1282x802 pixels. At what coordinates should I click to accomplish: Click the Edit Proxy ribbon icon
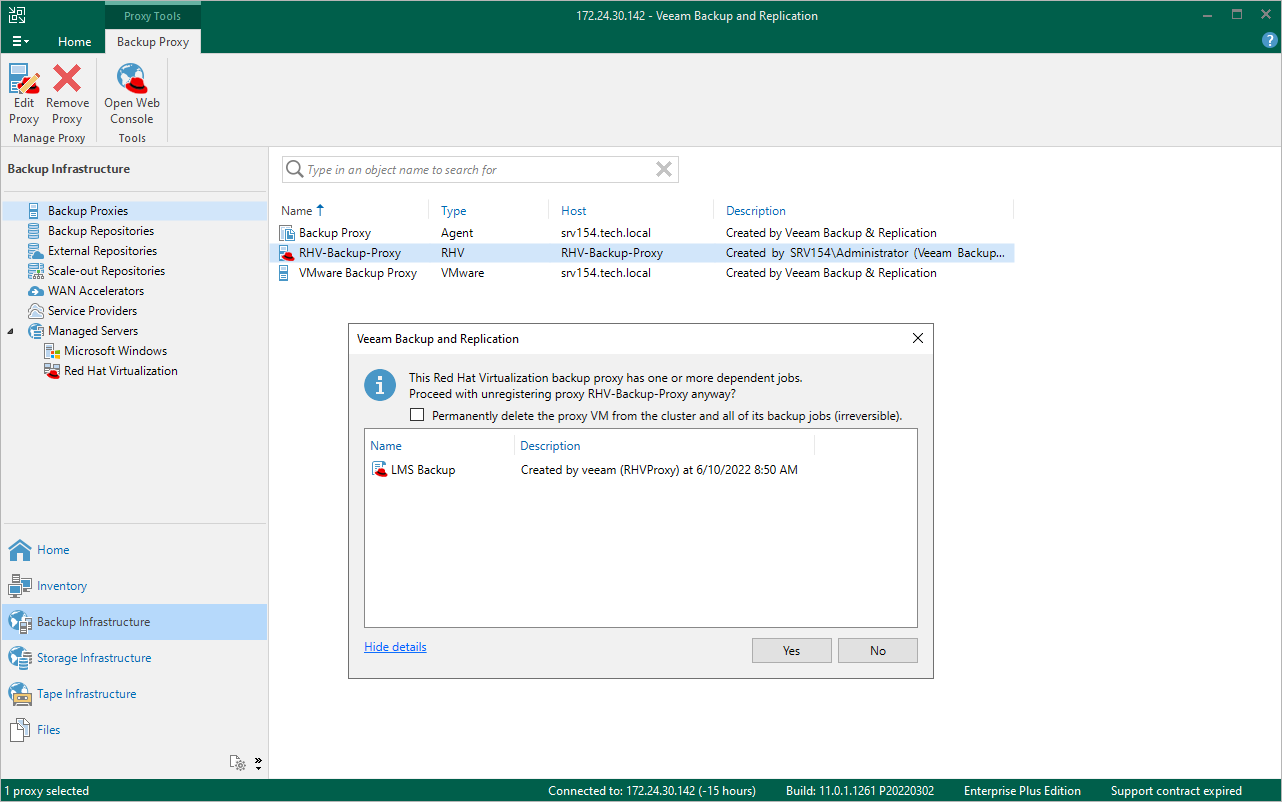pos(24,78)
